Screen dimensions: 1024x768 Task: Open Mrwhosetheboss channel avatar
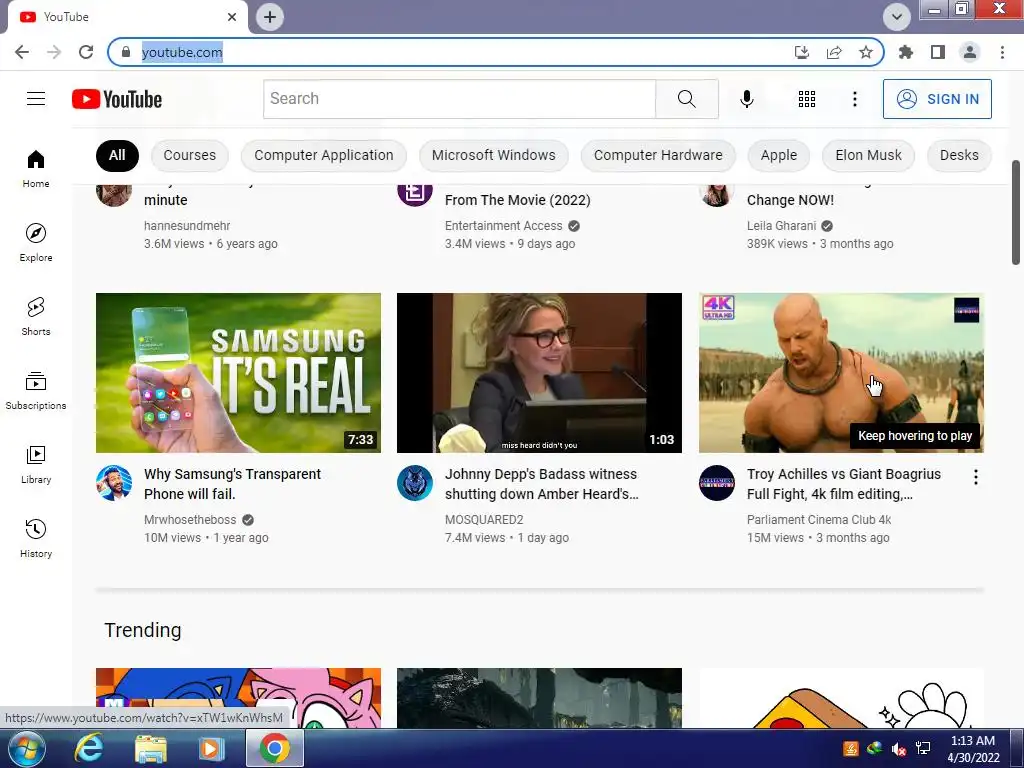click(x=114, y=483)
